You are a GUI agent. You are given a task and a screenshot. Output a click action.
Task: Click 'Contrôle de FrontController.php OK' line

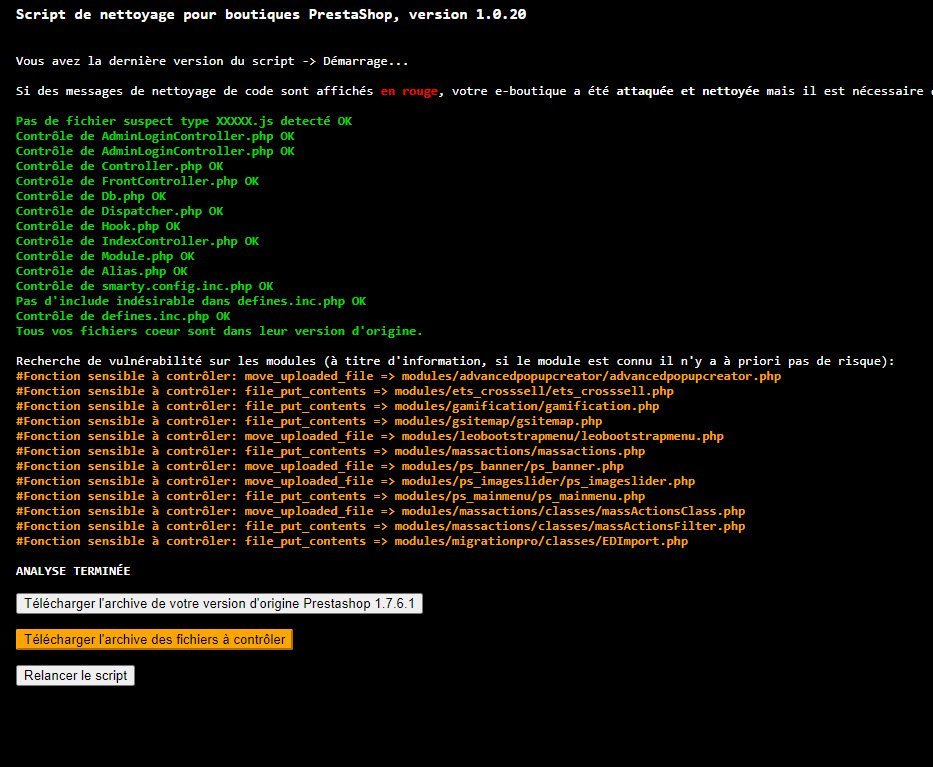pyautogui.click(x=137, y=181)
